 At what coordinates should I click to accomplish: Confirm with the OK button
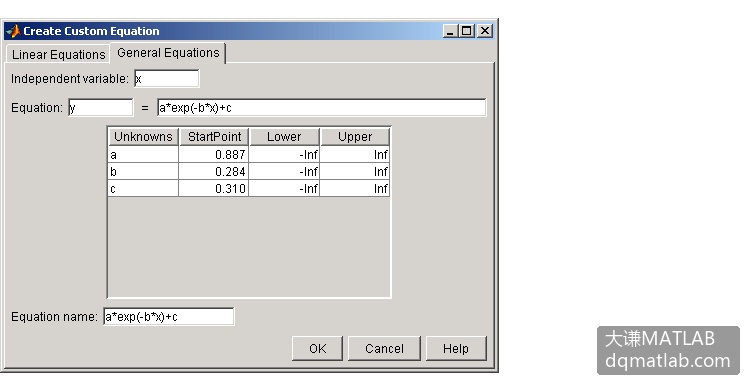click(318, 348)
